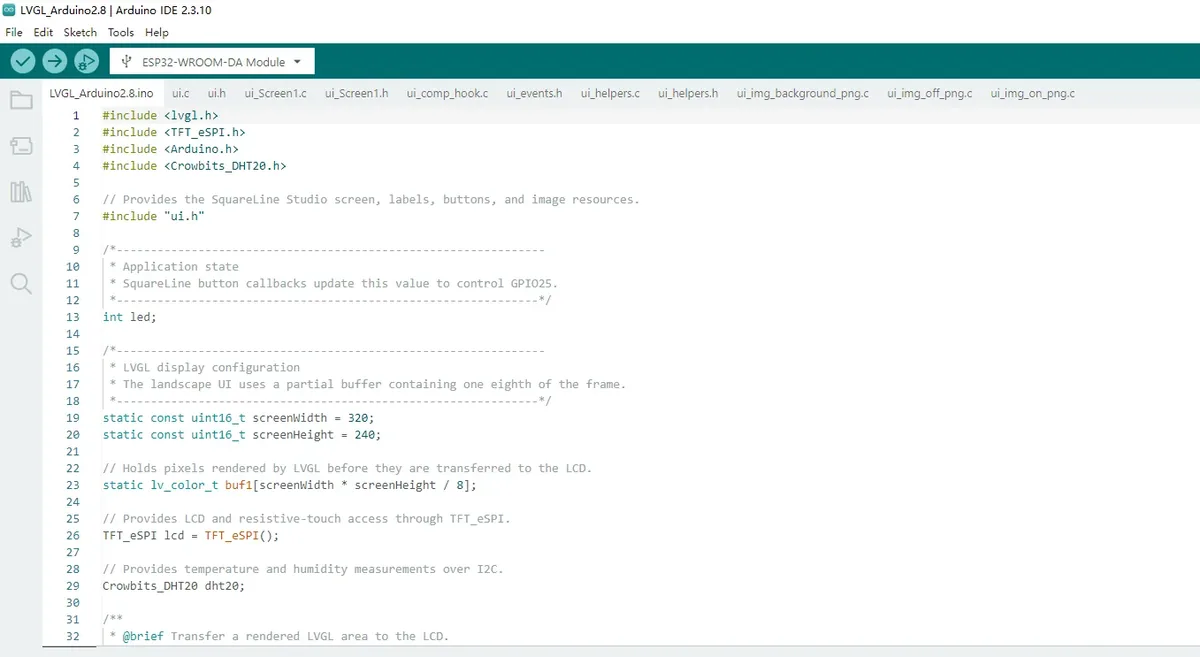This screenshot has height=657, width=1200.
Task: Click the 'Provides the SquareLine Studio screen' comment
Action: [371, 200]
